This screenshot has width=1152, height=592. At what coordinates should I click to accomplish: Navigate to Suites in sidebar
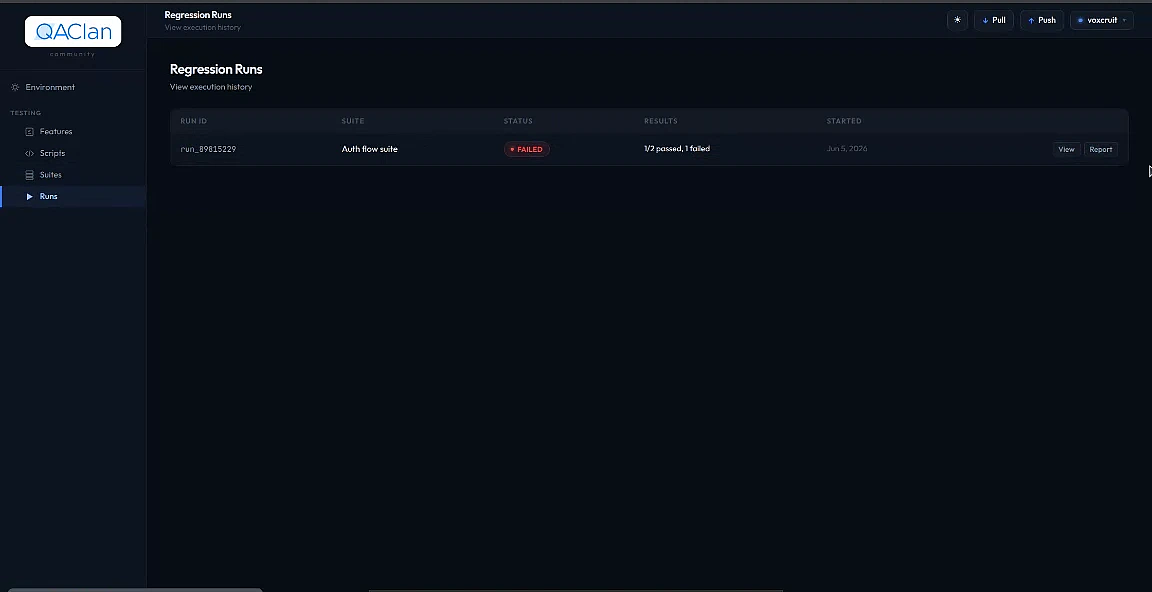(x=73, y=175)
